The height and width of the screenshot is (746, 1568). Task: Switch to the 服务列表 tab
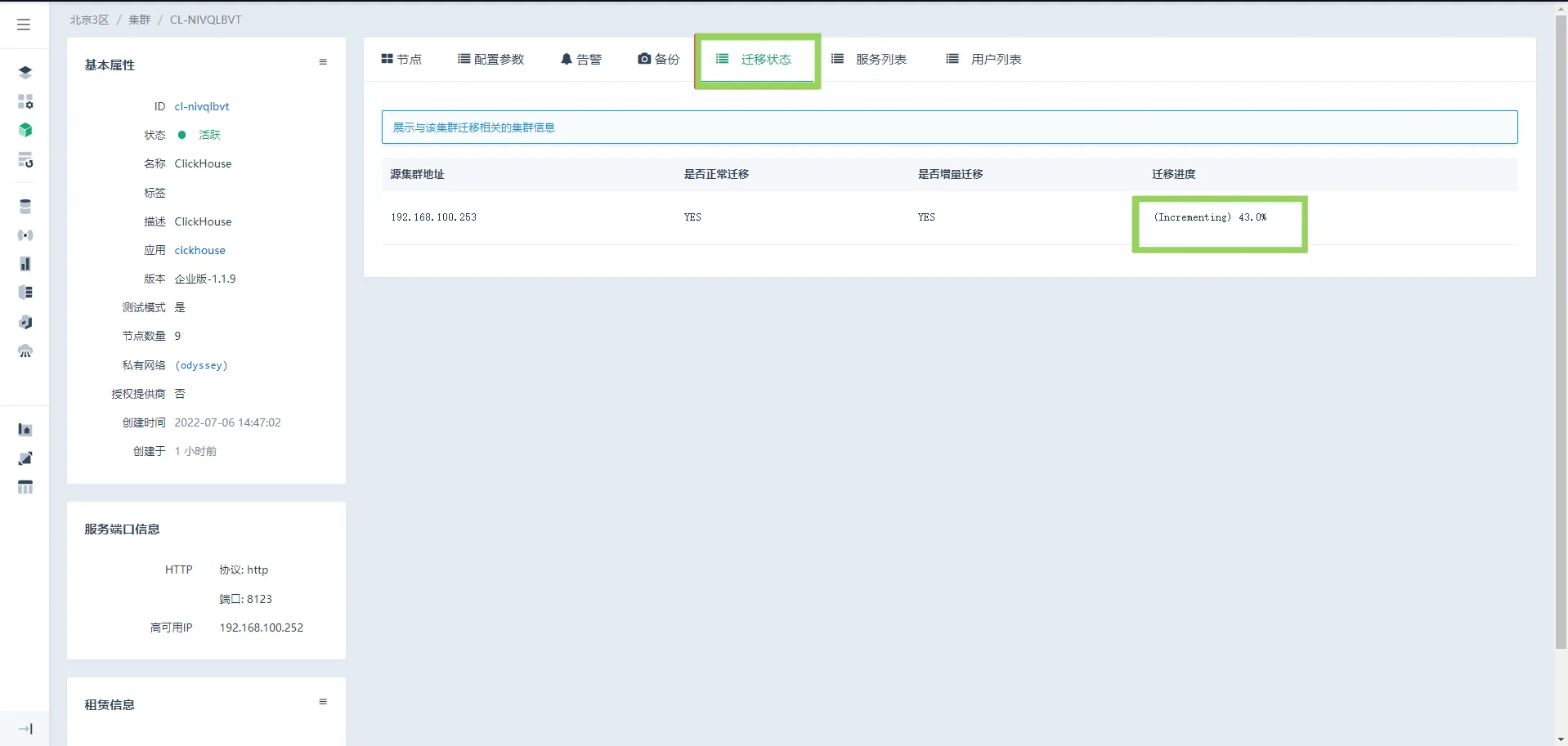(869, 59)
